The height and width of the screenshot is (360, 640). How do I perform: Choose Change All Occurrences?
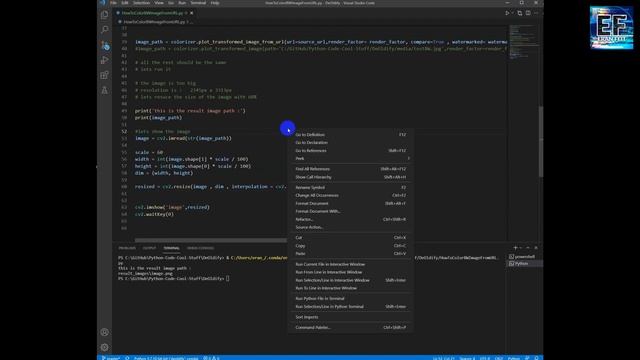pyautogui.click(x=351, y=196)
